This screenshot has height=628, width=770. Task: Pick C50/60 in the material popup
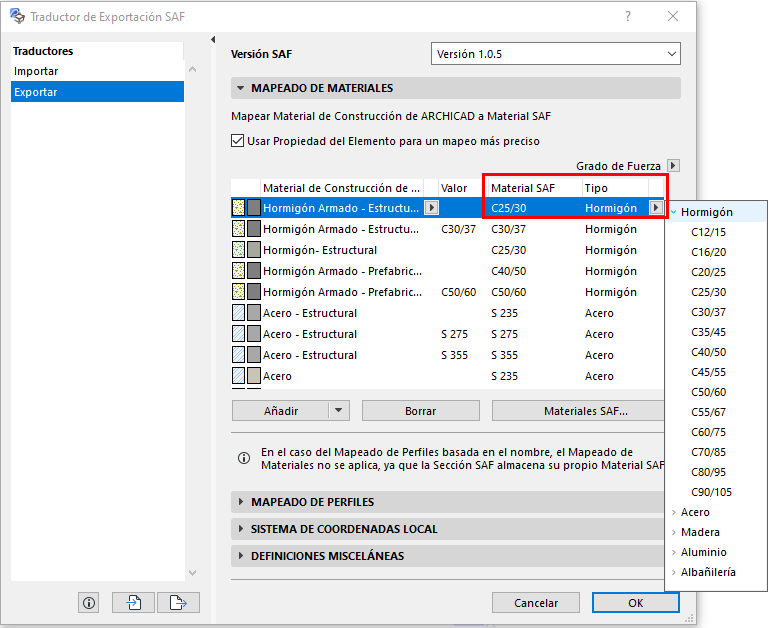pyautogui.click(x=708, y=392)
